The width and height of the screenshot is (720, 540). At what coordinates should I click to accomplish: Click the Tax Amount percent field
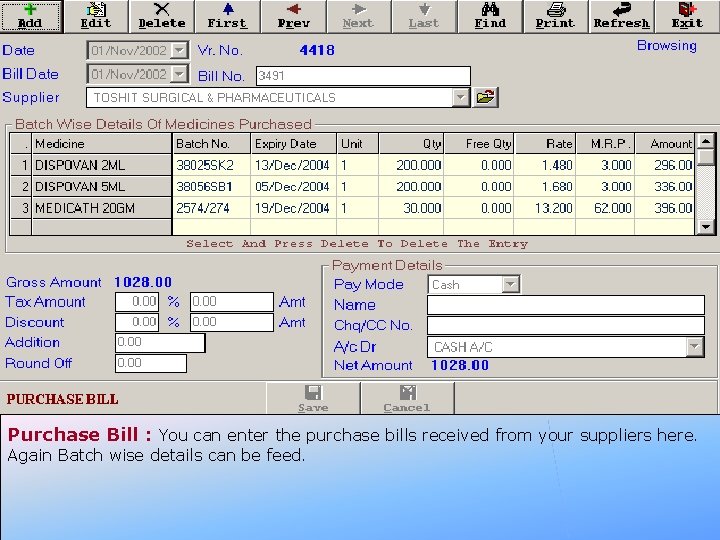pos(137,302)
